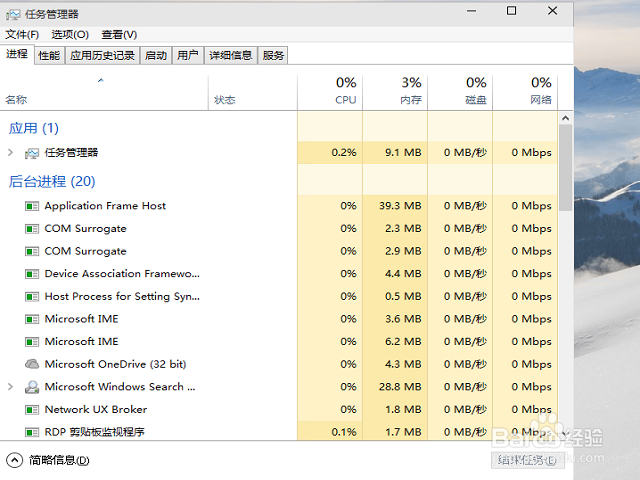Open the 选项(O) menu

coord(70,35)
